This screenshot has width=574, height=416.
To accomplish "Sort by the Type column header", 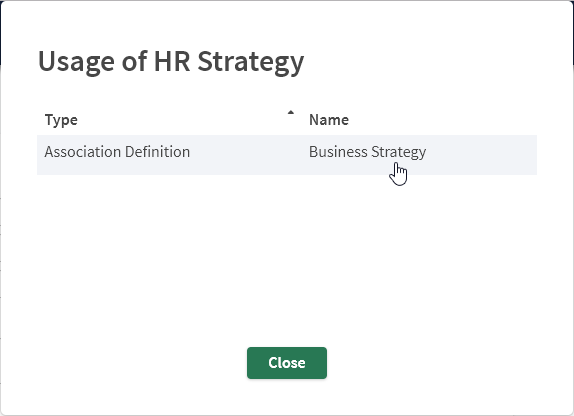I will (61, 120).
